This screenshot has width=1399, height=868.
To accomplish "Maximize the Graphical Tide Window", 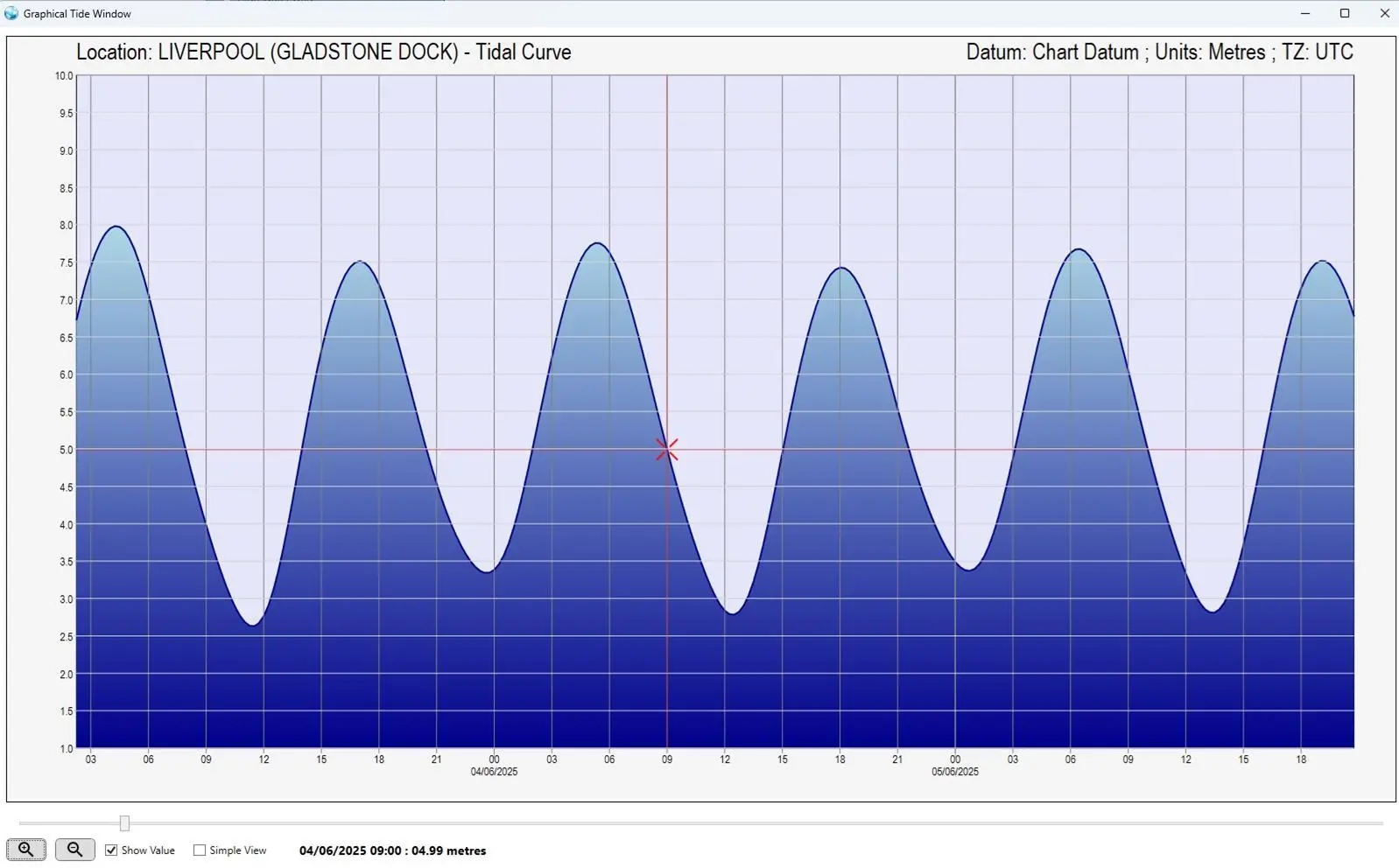I will click(1345, 13).
